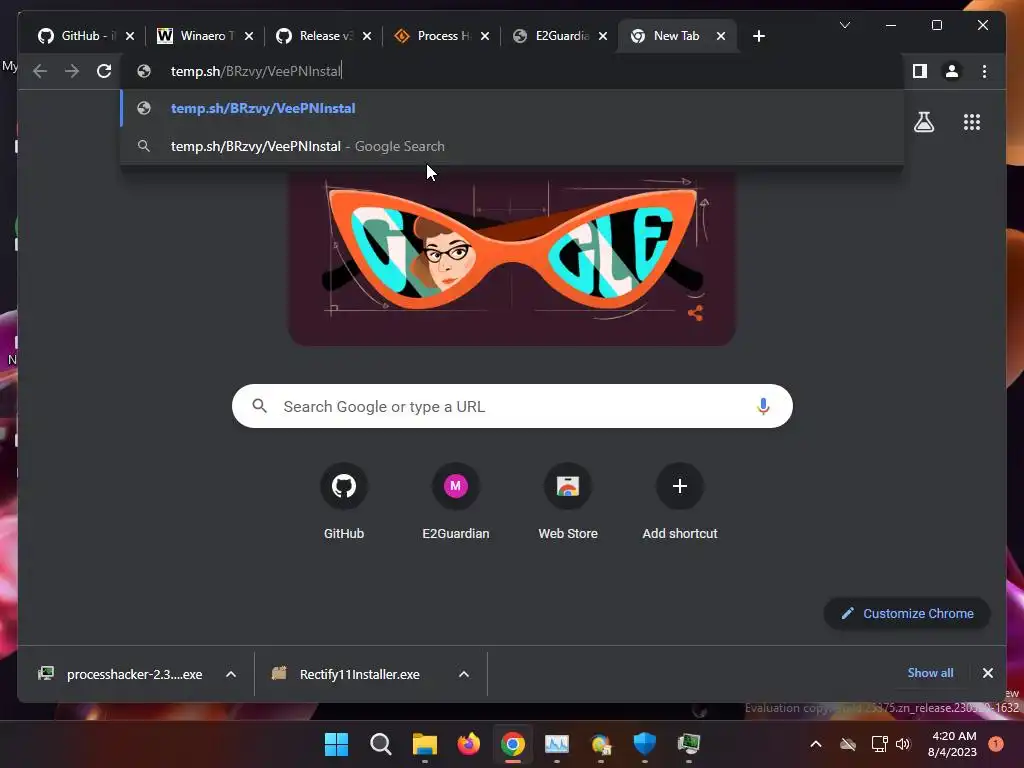Open the OneDrive cloud tray icon
1024x768 pixels.
click(848, 744)
